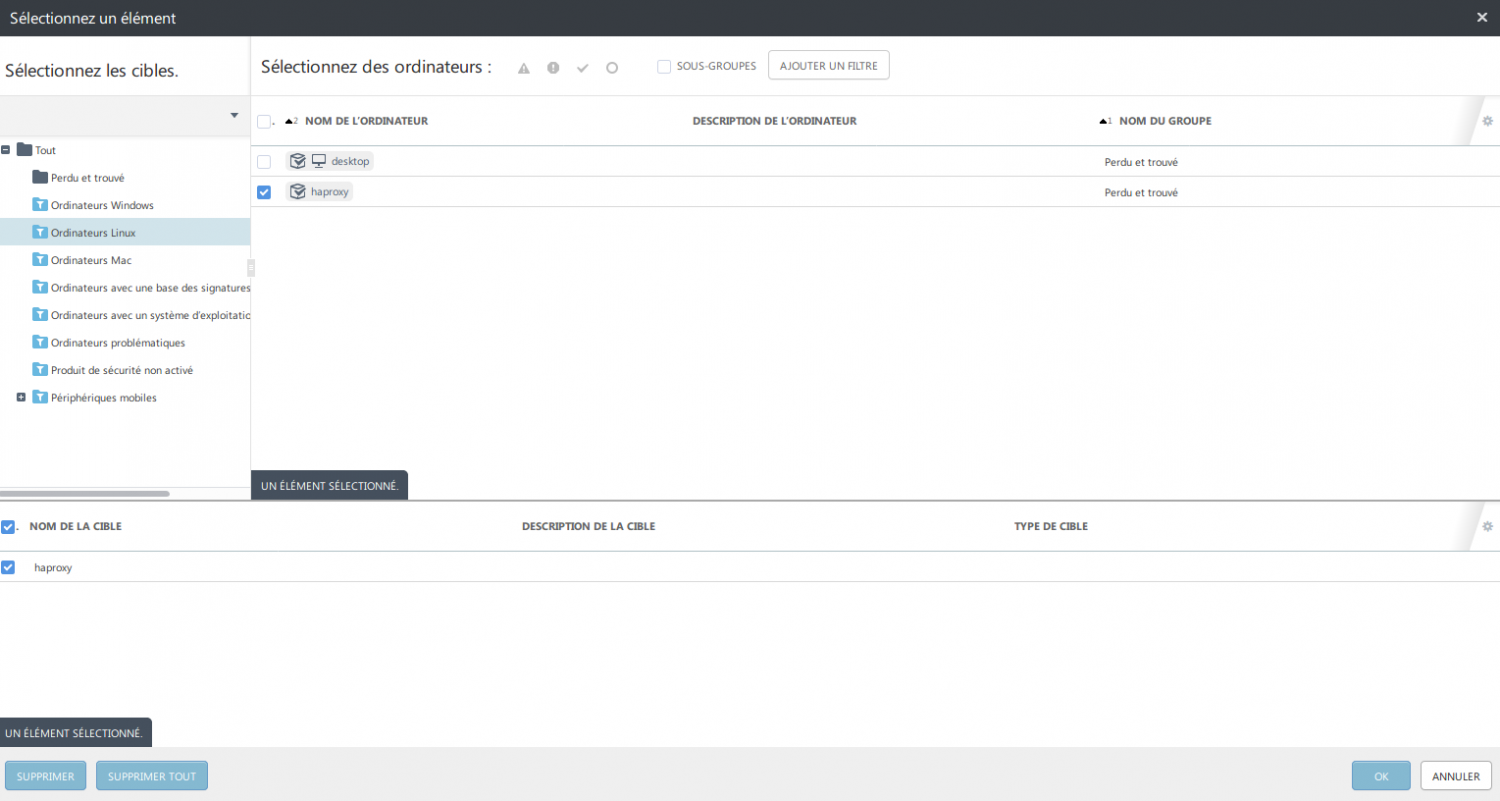Open computer table column settings gear
Viewport: 1500px width, 801px height.
[x=1487, y=121]
